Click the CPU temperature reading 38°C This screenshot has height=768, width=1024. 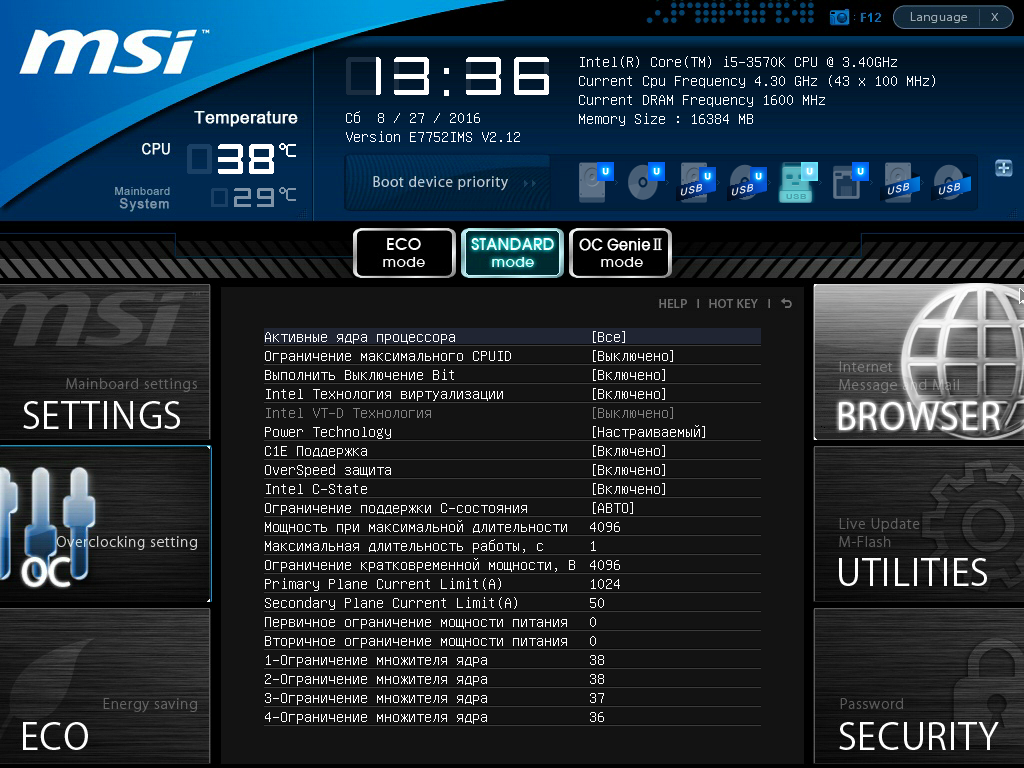pos(243,159)
